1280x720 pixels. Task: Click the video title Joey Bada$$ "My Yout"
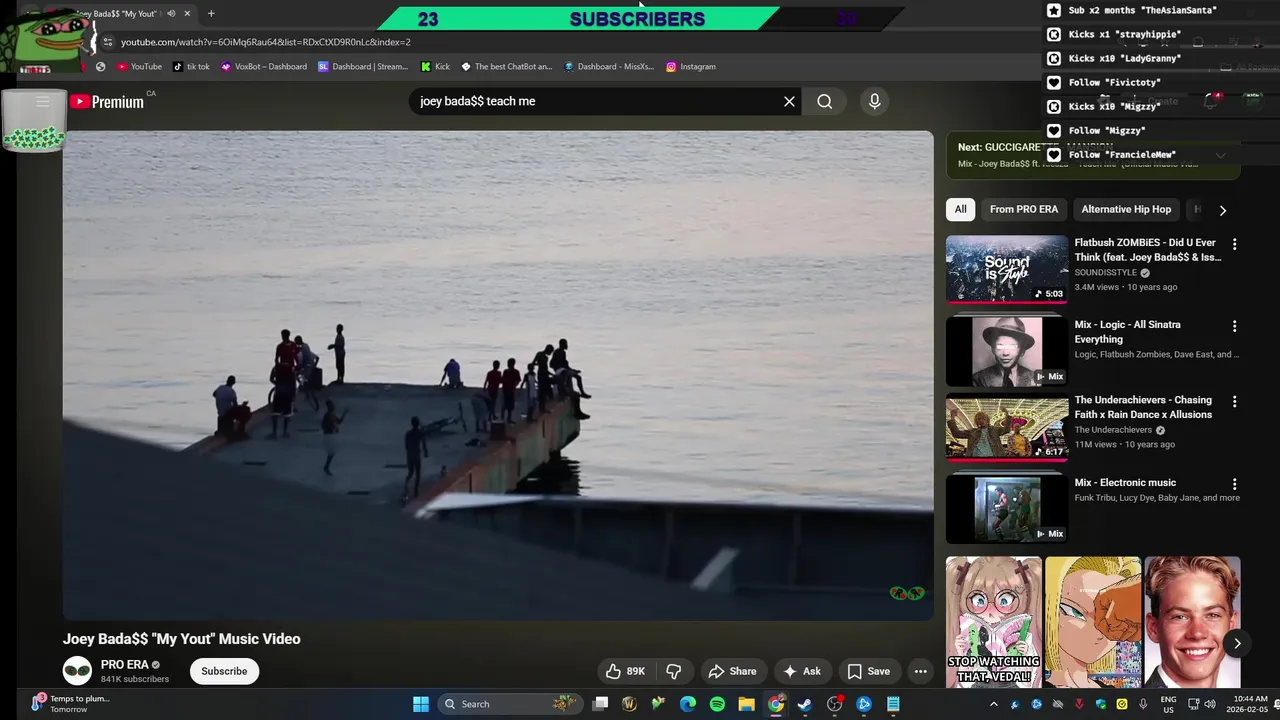[181, 639]
